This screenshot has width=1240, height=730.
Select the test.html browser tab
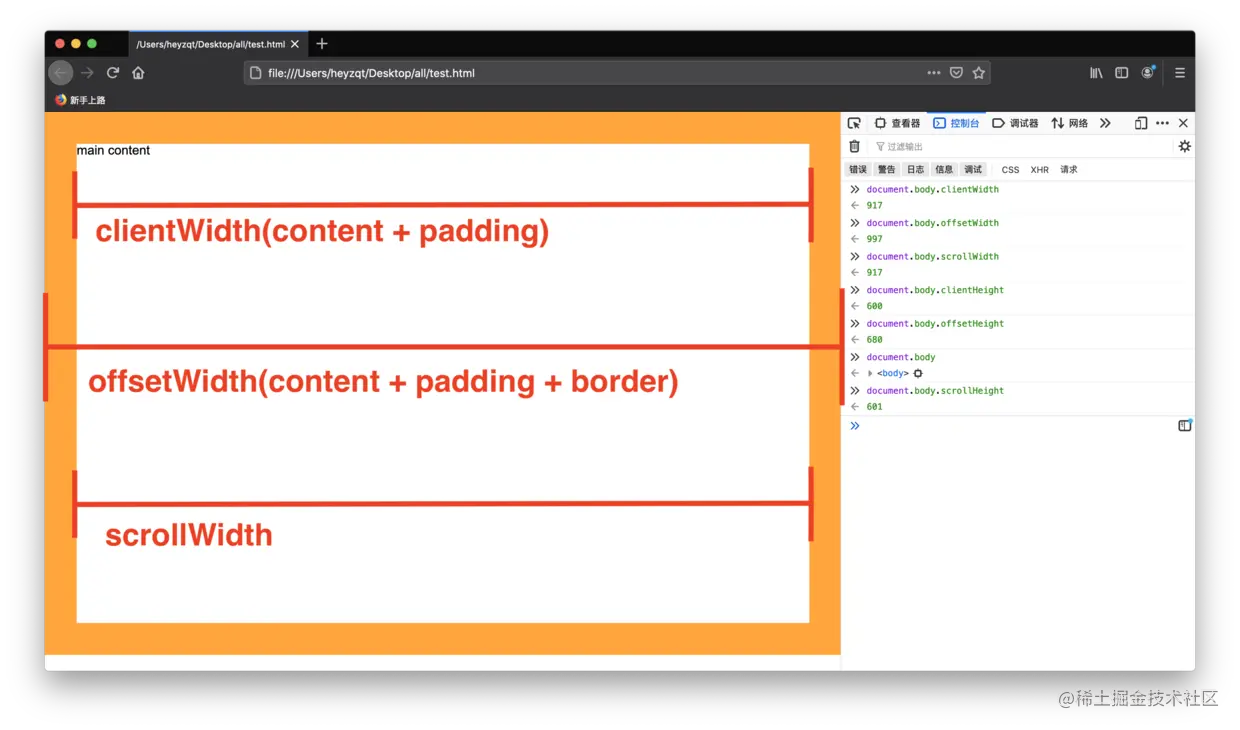218,44
